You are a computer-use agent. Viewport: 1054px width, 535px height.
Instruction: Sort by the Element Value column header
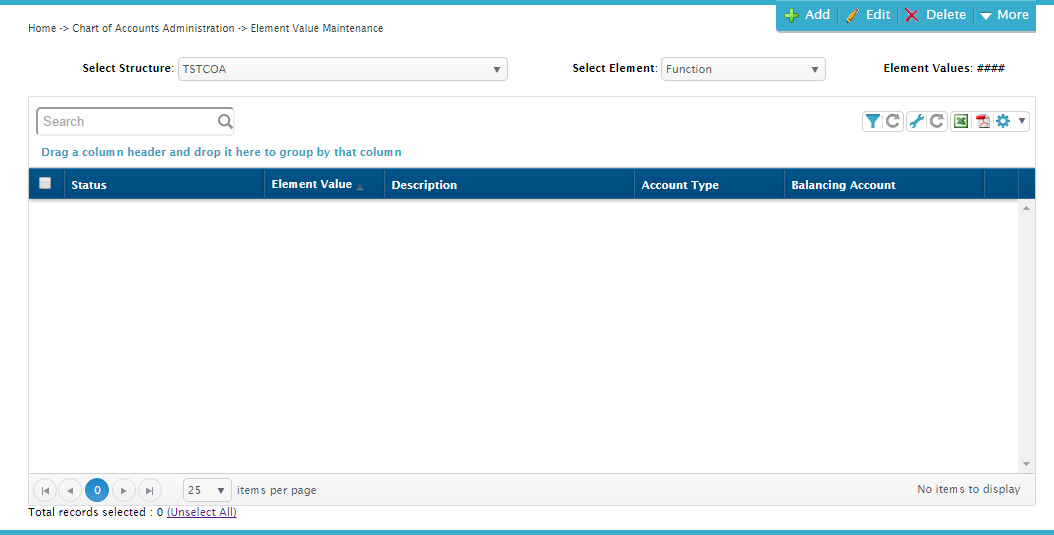click(x=324, y=185)
